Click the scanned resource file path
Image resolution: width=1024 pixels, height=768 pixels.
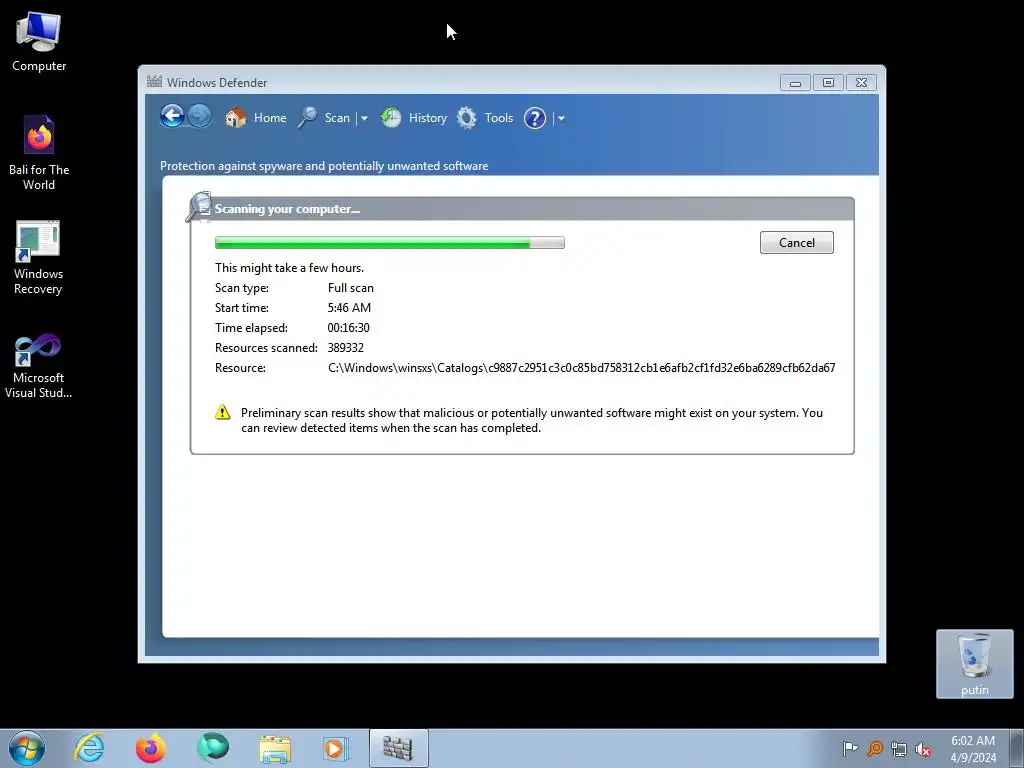[582, 368]
